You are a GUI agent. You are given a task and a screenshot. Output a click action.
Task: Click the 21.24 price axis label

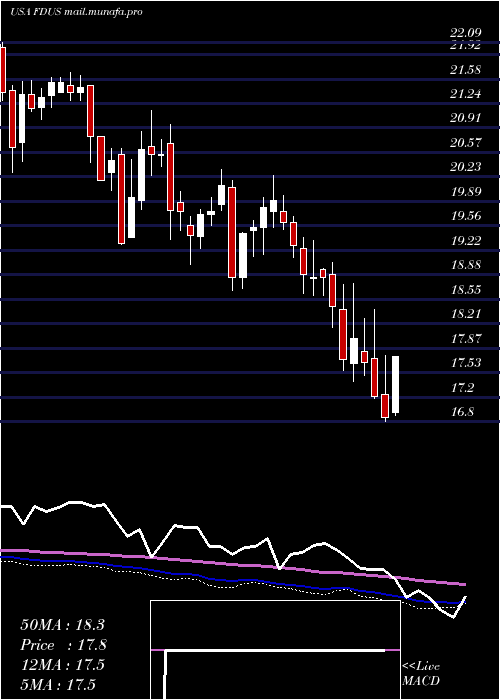point(465,94)
